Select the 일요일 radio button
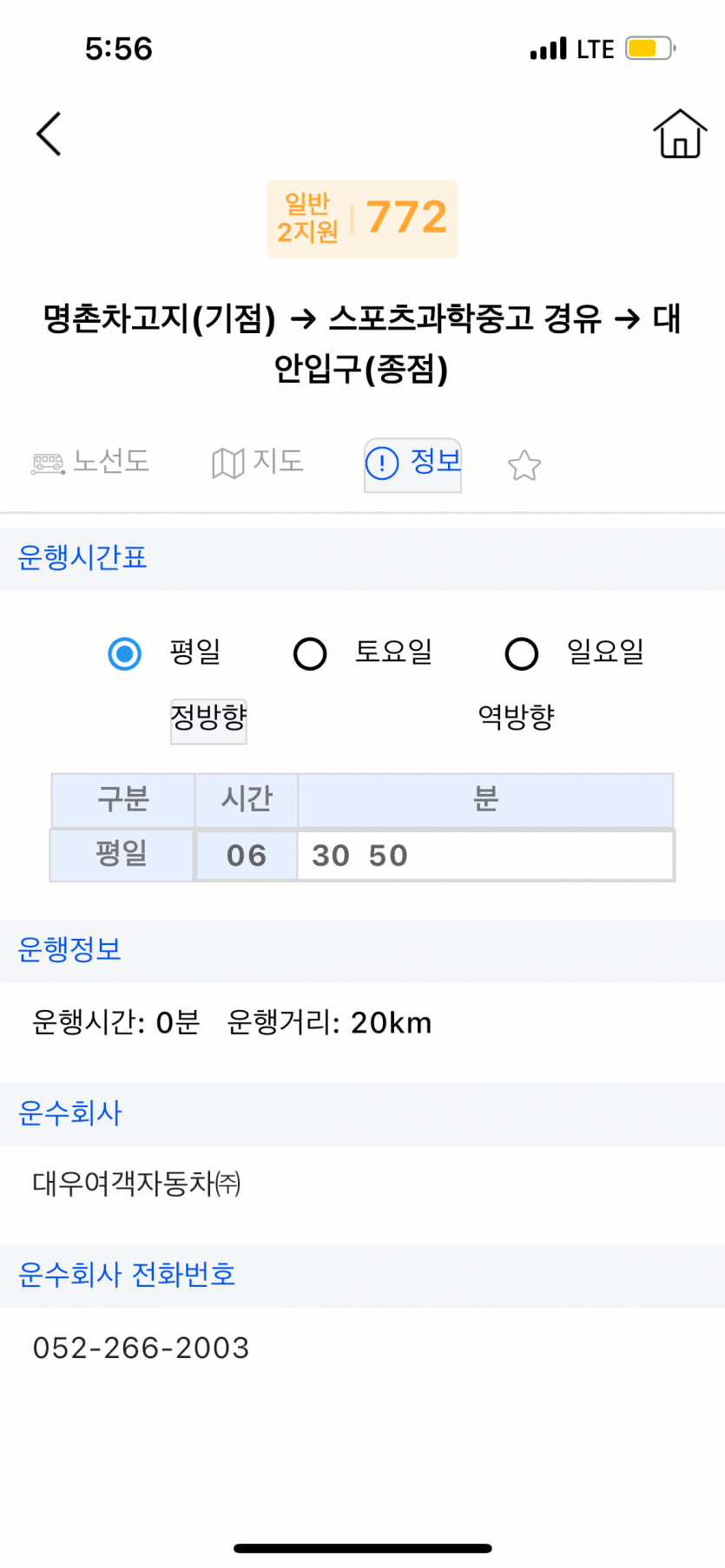This screenshot has height=1568, width=725. [x=522, y=653]
